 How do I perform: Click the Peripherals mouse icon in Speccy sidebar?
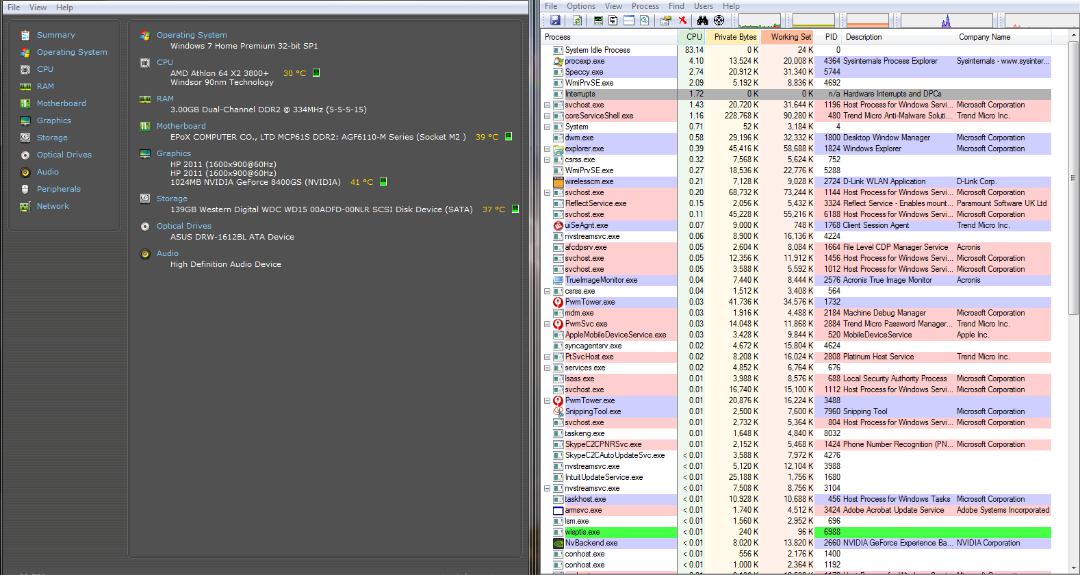pyautogui.click(x=25, y=189)
